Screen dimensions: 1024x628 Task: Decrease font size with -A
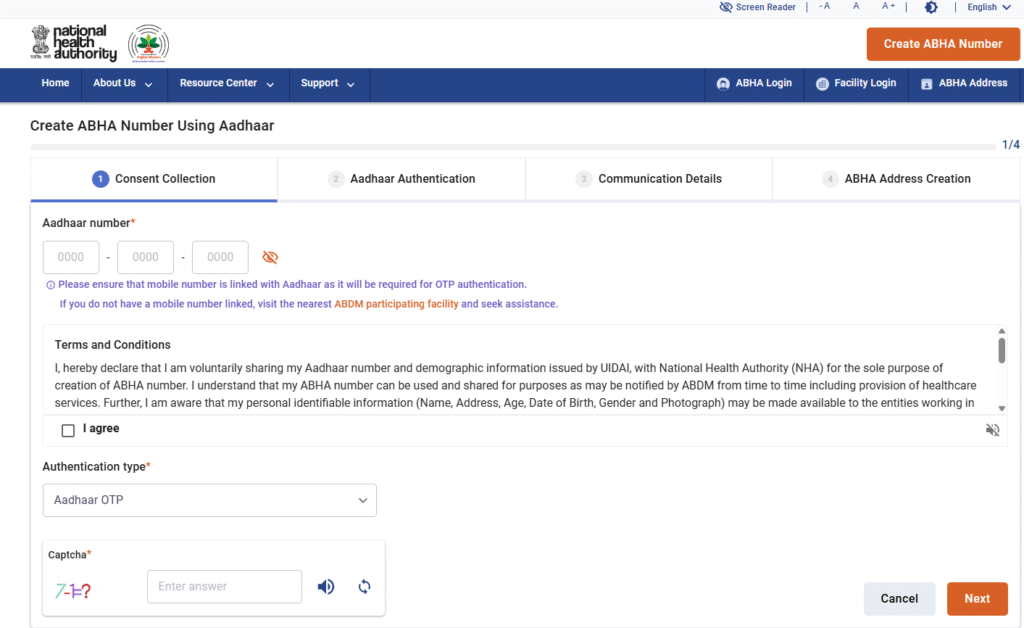(824, 7)
